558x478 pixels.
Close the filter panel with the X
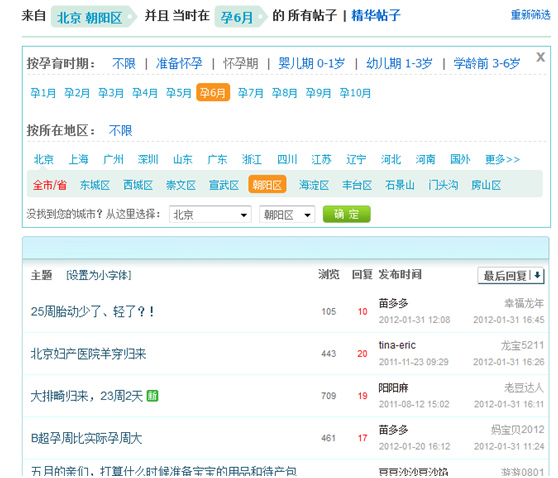coord(540,57)
